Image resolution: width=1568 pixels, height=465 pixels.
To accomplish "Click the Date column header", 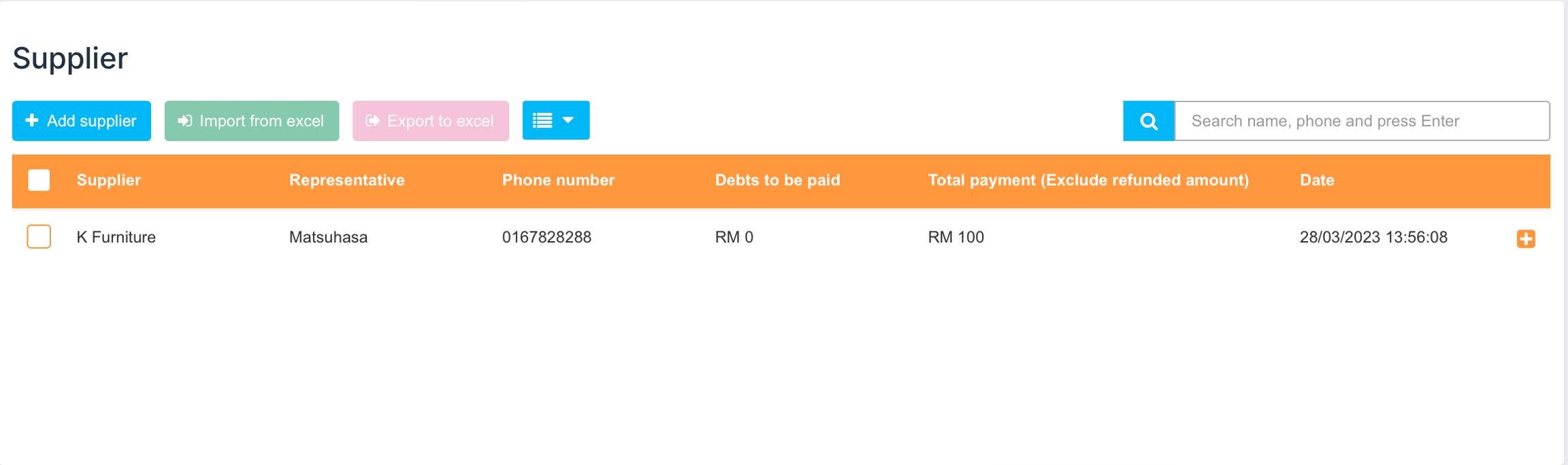I will (x=1316, y=180).
